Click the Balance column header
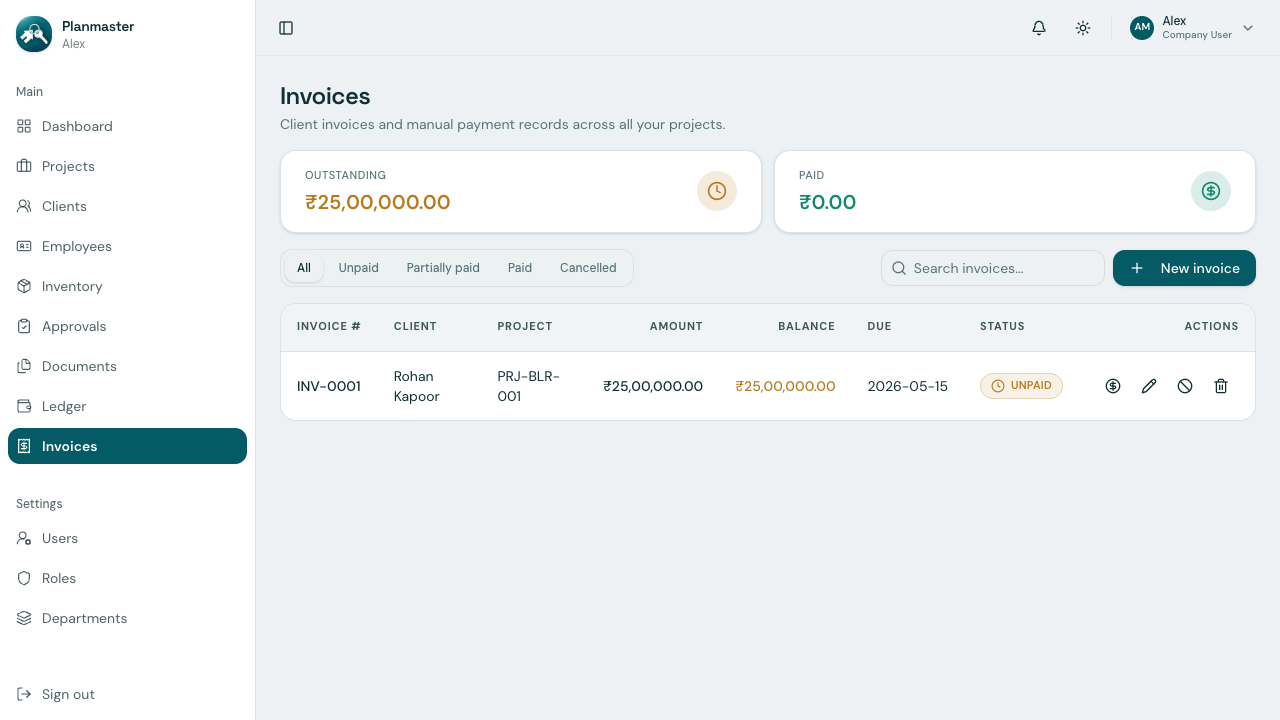The image size is (1280, 720). click(x=806, y=326)
